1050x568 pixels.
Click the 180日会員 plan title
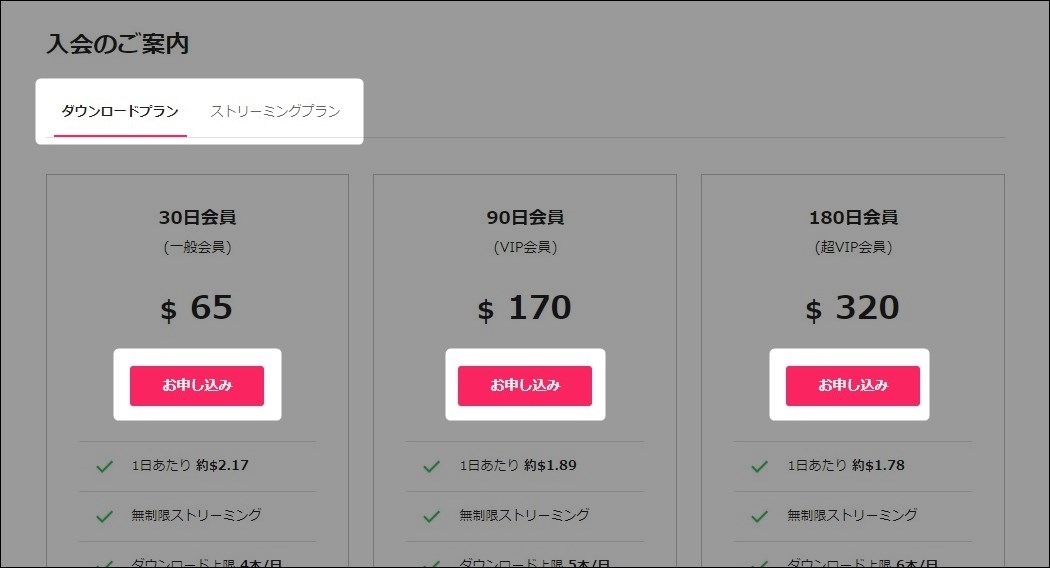(x=853, y=217)
